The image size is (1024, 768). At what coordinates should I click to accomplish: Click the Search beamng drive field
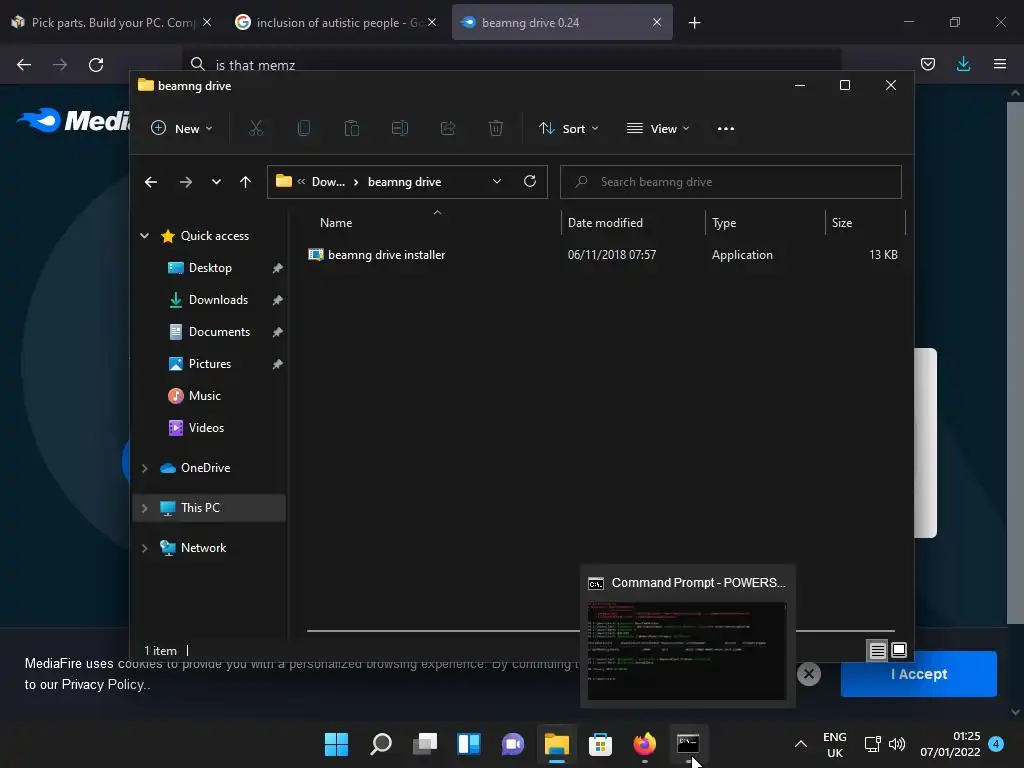(731, 182)
